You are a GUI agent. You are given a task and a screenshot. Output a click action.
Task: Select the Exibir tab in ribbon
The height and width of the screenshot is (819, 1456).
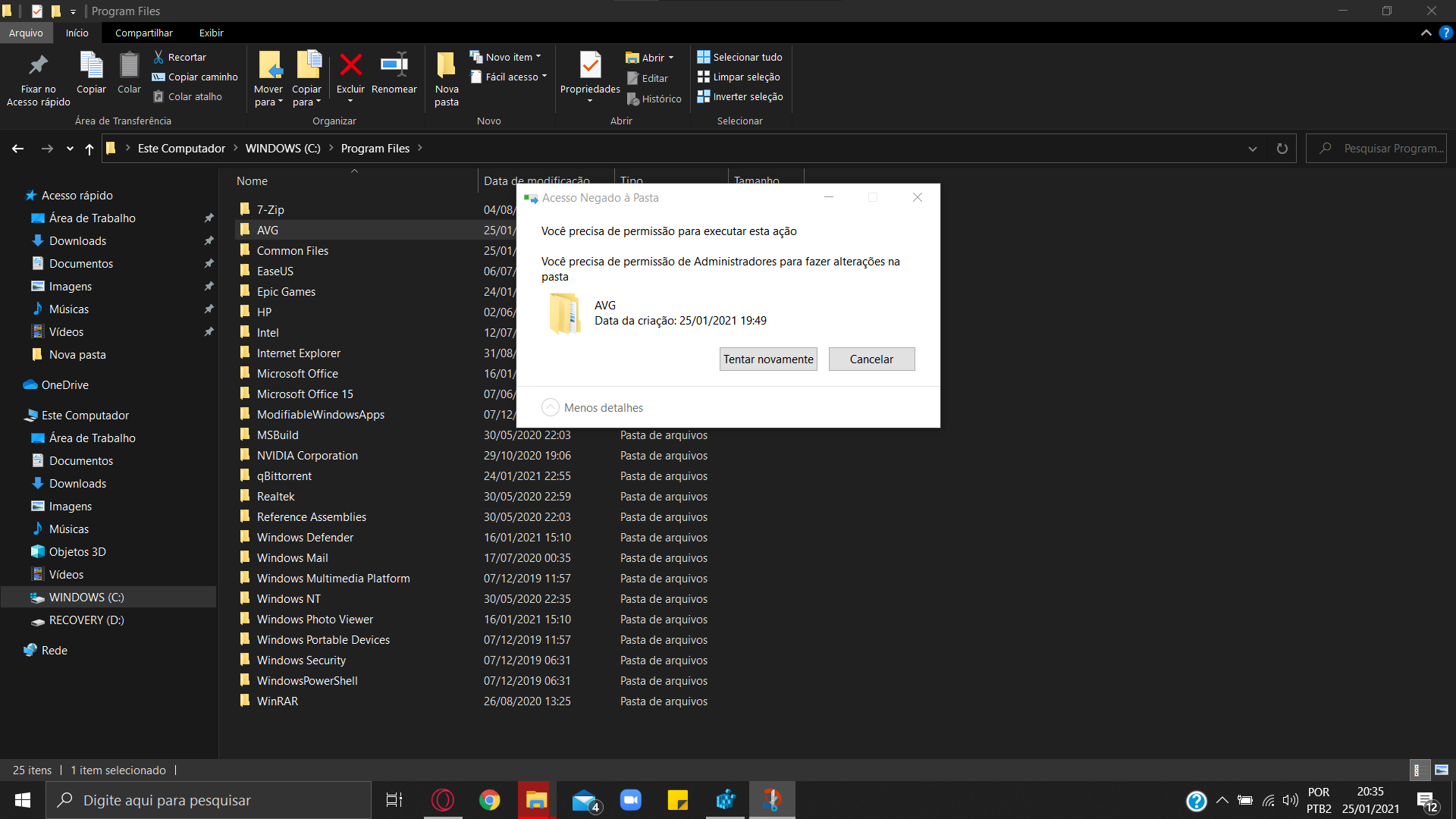click(209, 33)
